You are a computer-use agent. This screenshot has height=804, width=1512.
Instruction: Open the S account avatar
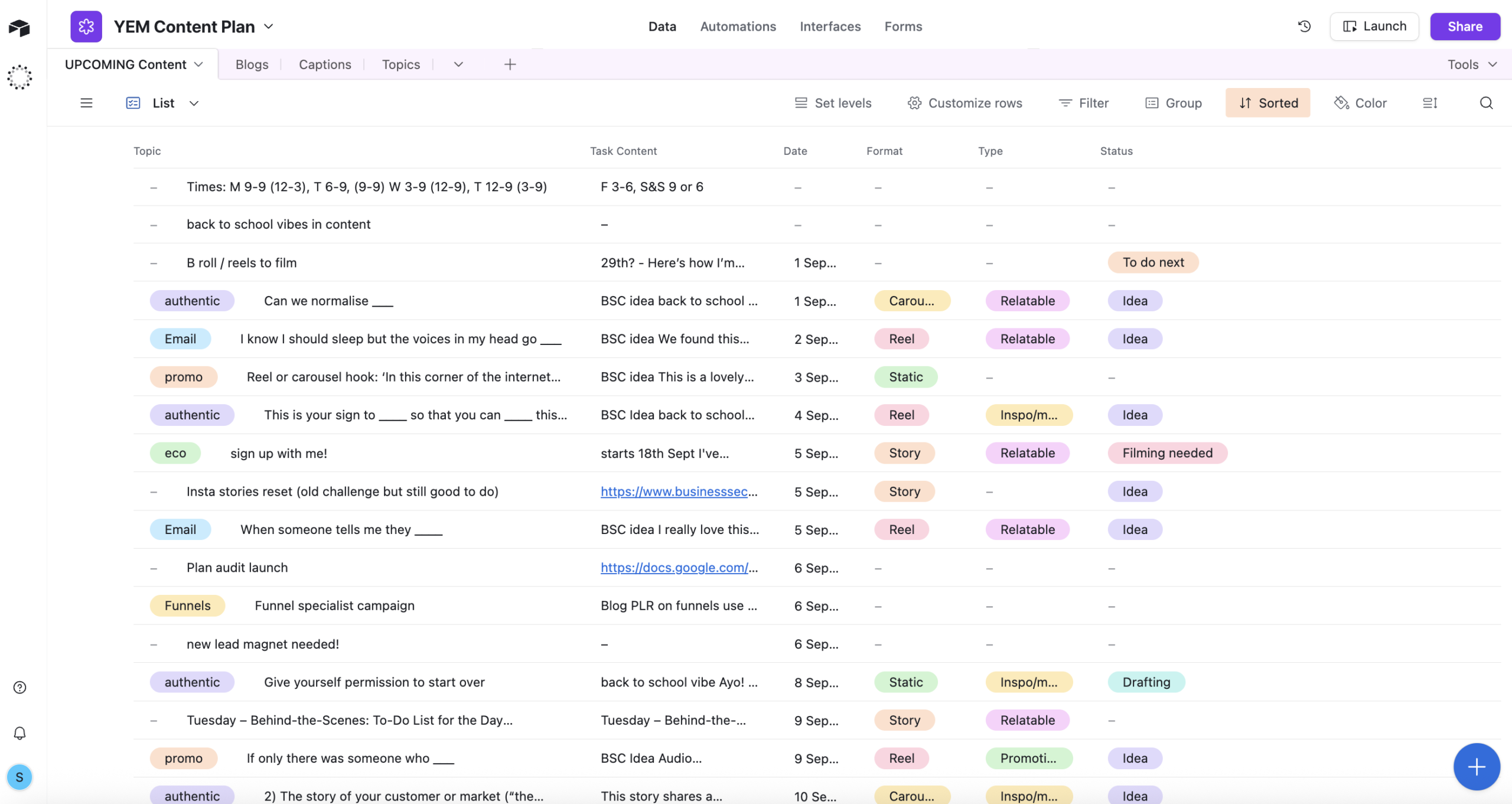click(19, 777)
